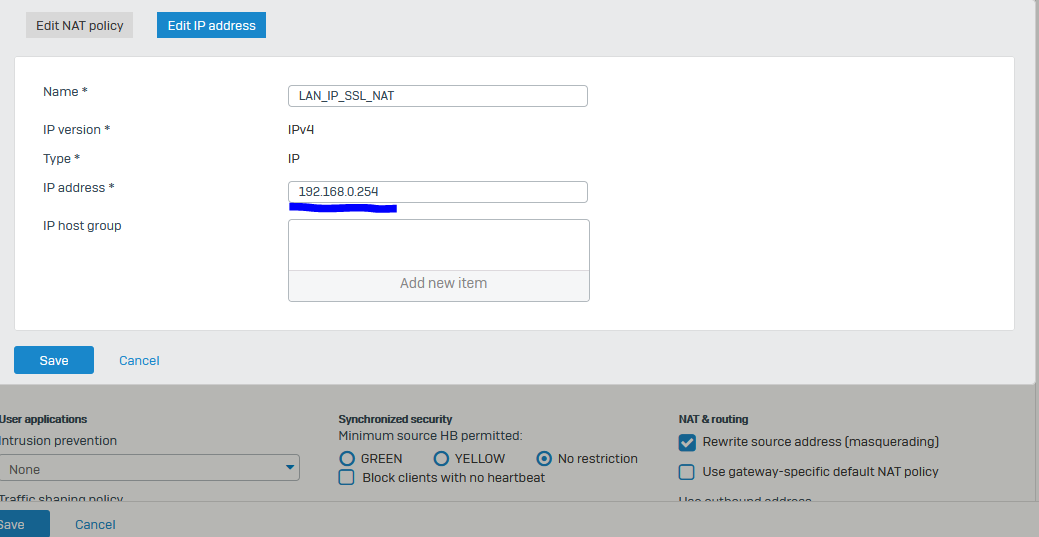Screen dimensions: 1039x537
Task: Save the IP address settings
Action: coord(54,360)
